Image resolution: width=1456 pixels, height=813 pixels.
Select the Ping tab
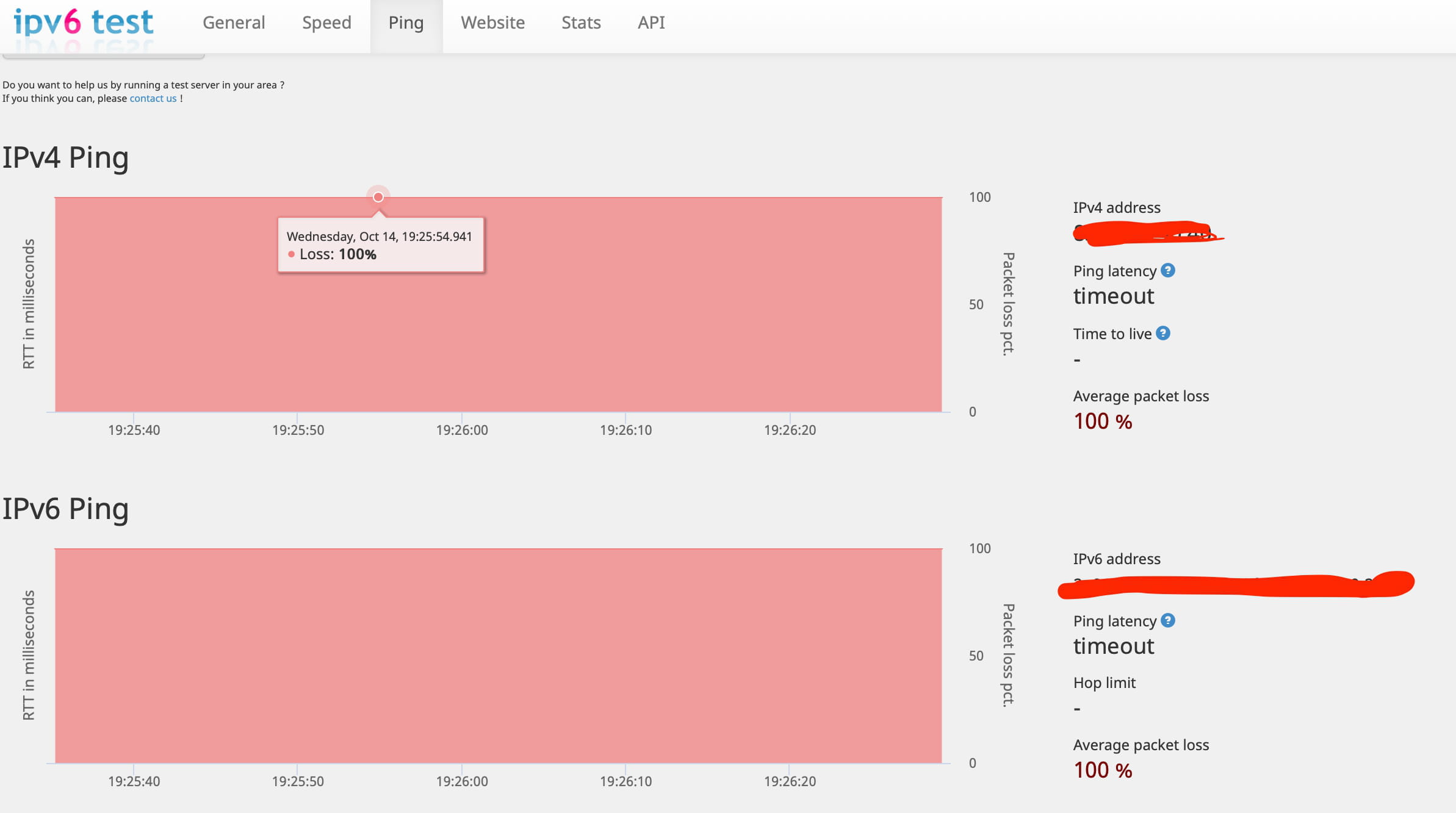[x=406, y=23]
